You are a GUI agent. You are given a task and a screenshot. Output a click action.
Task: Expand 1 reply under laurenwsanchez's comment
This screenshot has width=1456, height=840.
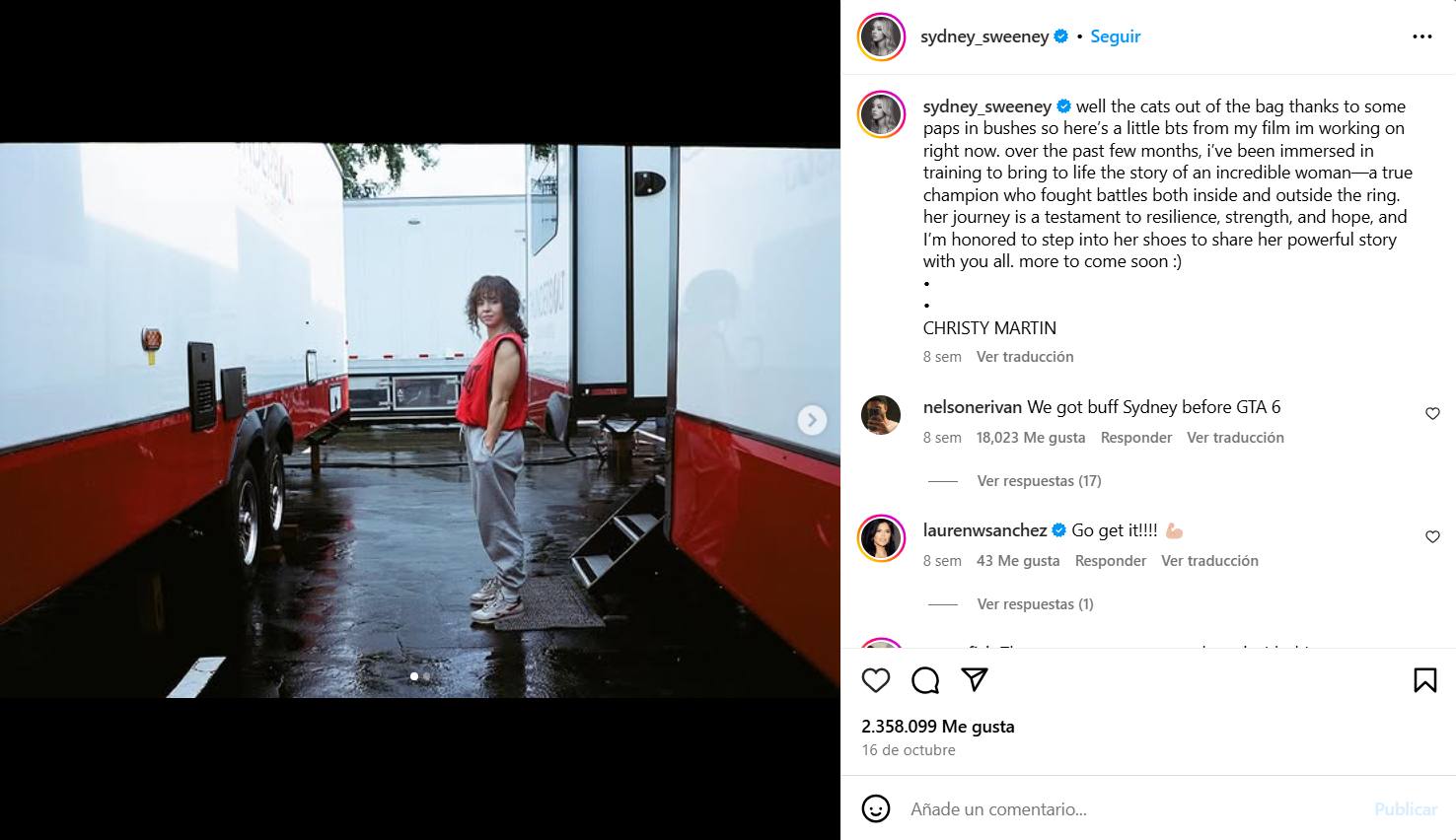1035,604
